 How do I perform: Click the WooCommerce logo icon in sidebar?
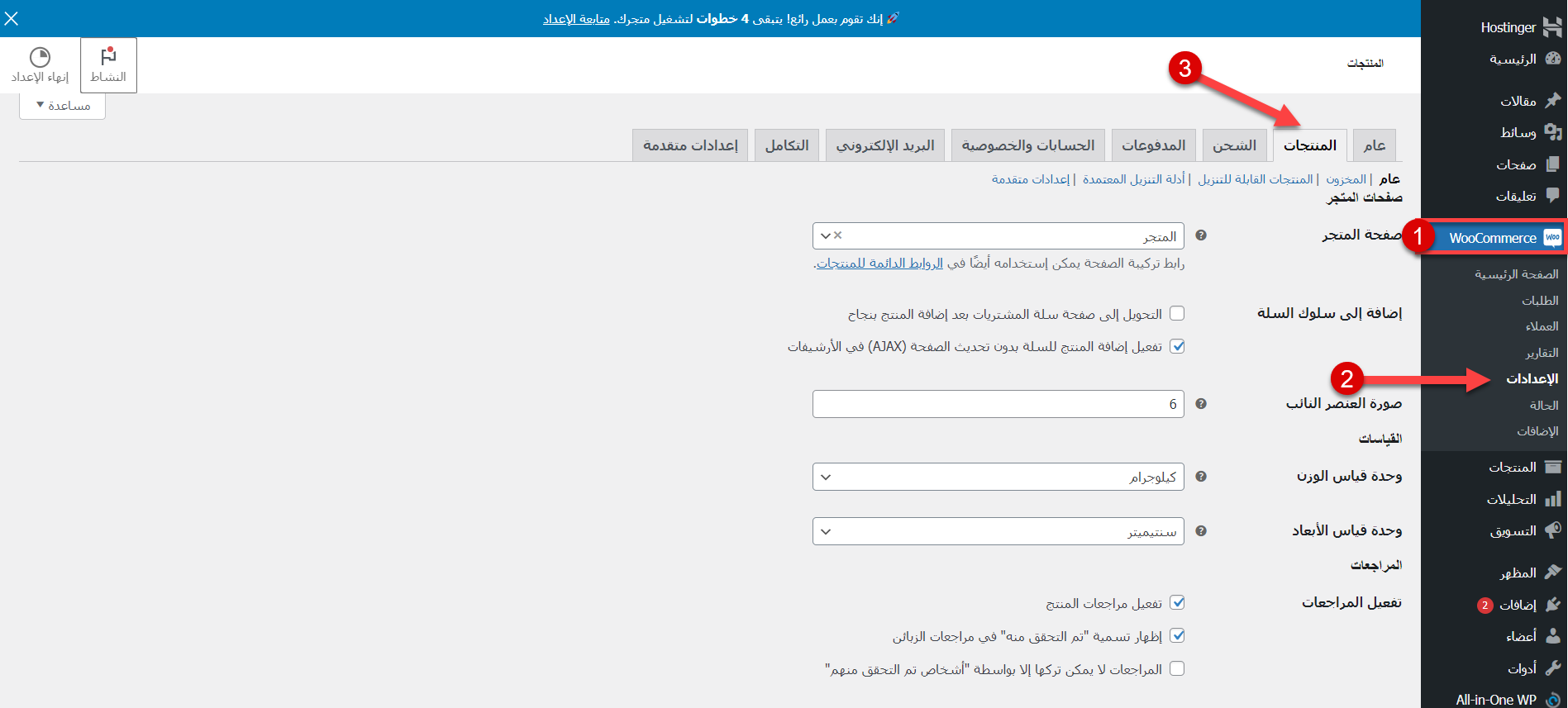pyautogui.click(x=1552, y=238)
